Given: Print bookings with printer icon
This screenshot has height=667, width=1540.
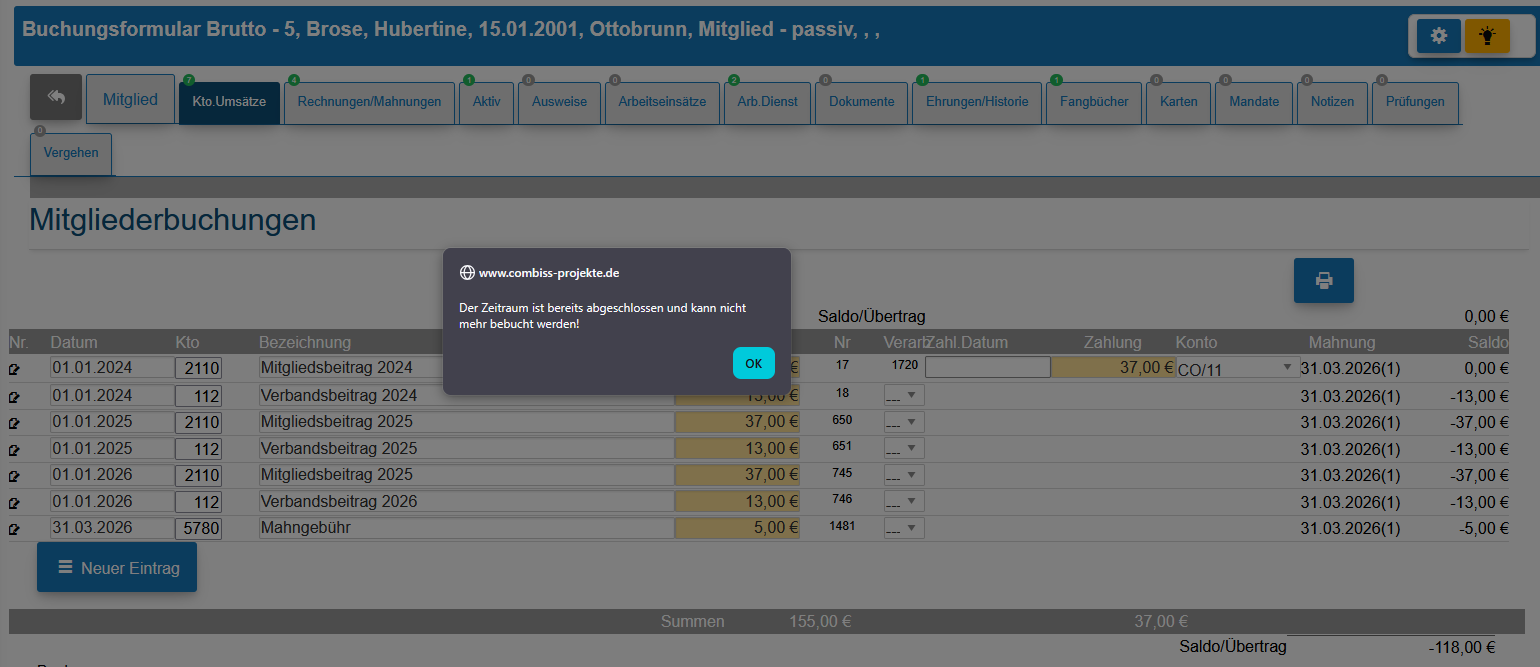Looking at the screenshot, I should 1324,280.
